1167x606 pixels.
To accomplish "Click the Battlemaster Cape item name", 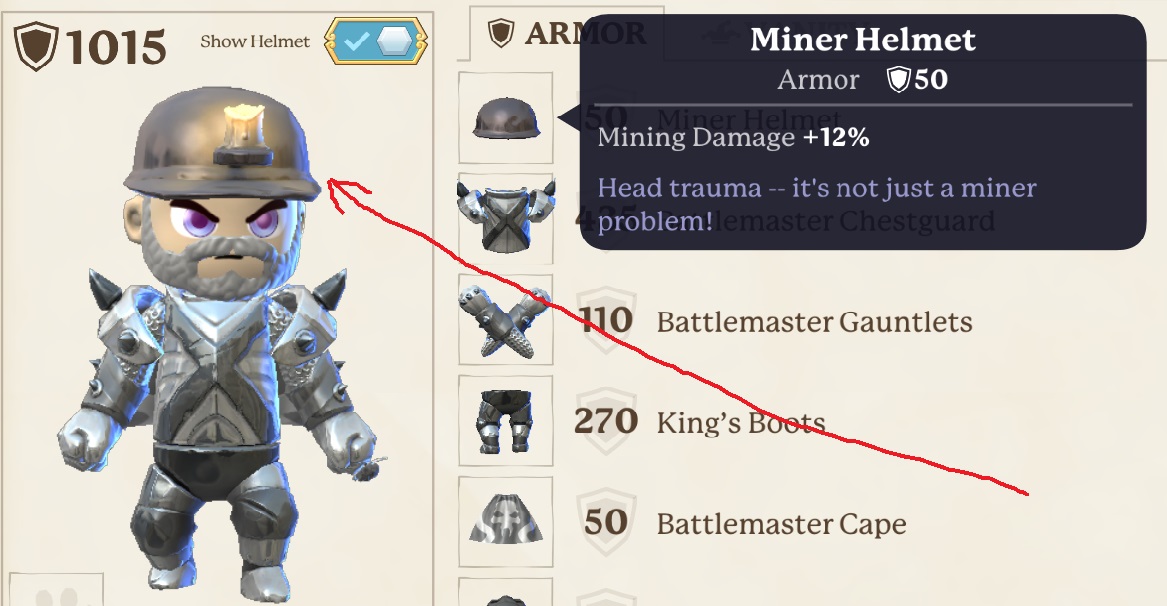I will click(781, 524).
